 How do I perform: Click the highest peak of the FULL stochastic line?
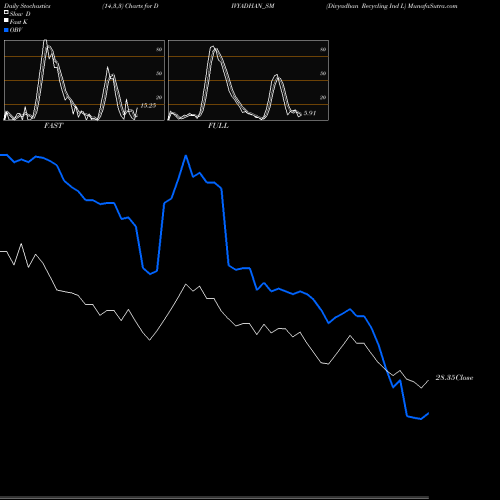[x=213, y=47]
